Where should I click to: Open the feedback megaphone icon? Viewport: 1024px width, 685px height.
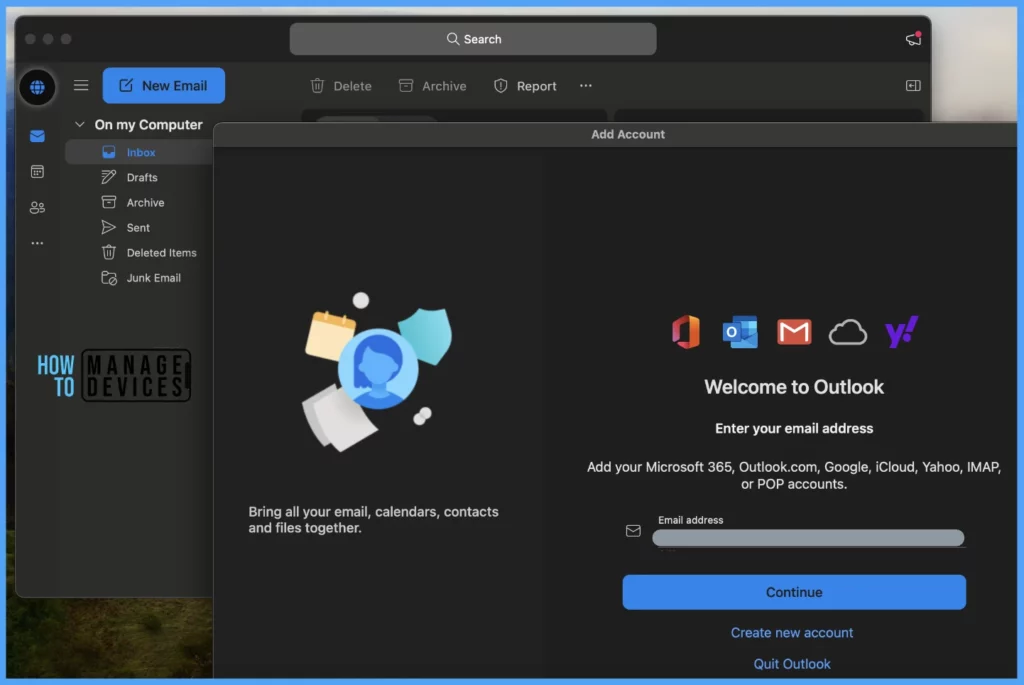[913, 39]
